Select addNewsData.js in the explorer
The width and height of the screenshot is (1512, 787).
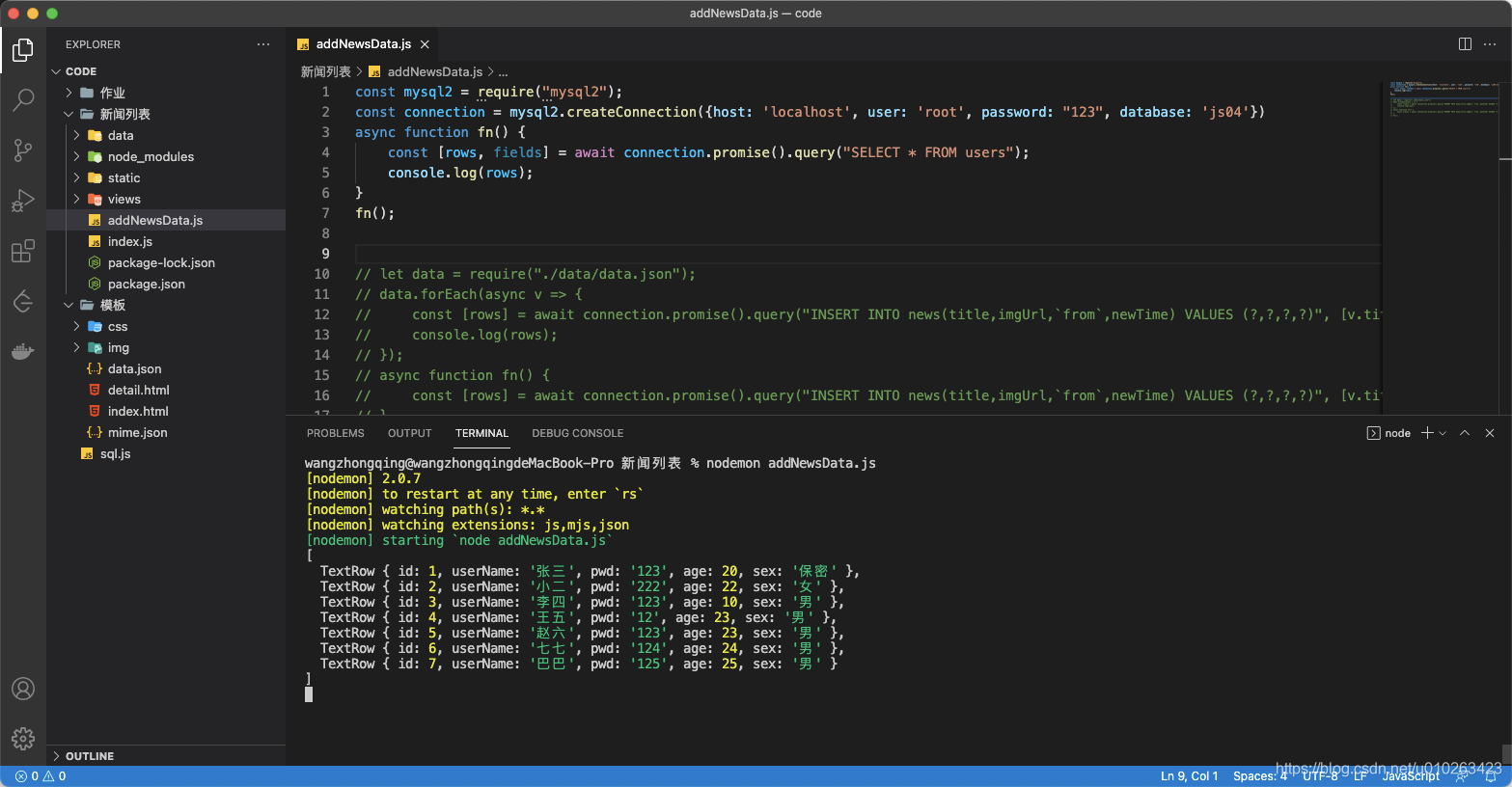pyautogui.click(x=168, y=220)
